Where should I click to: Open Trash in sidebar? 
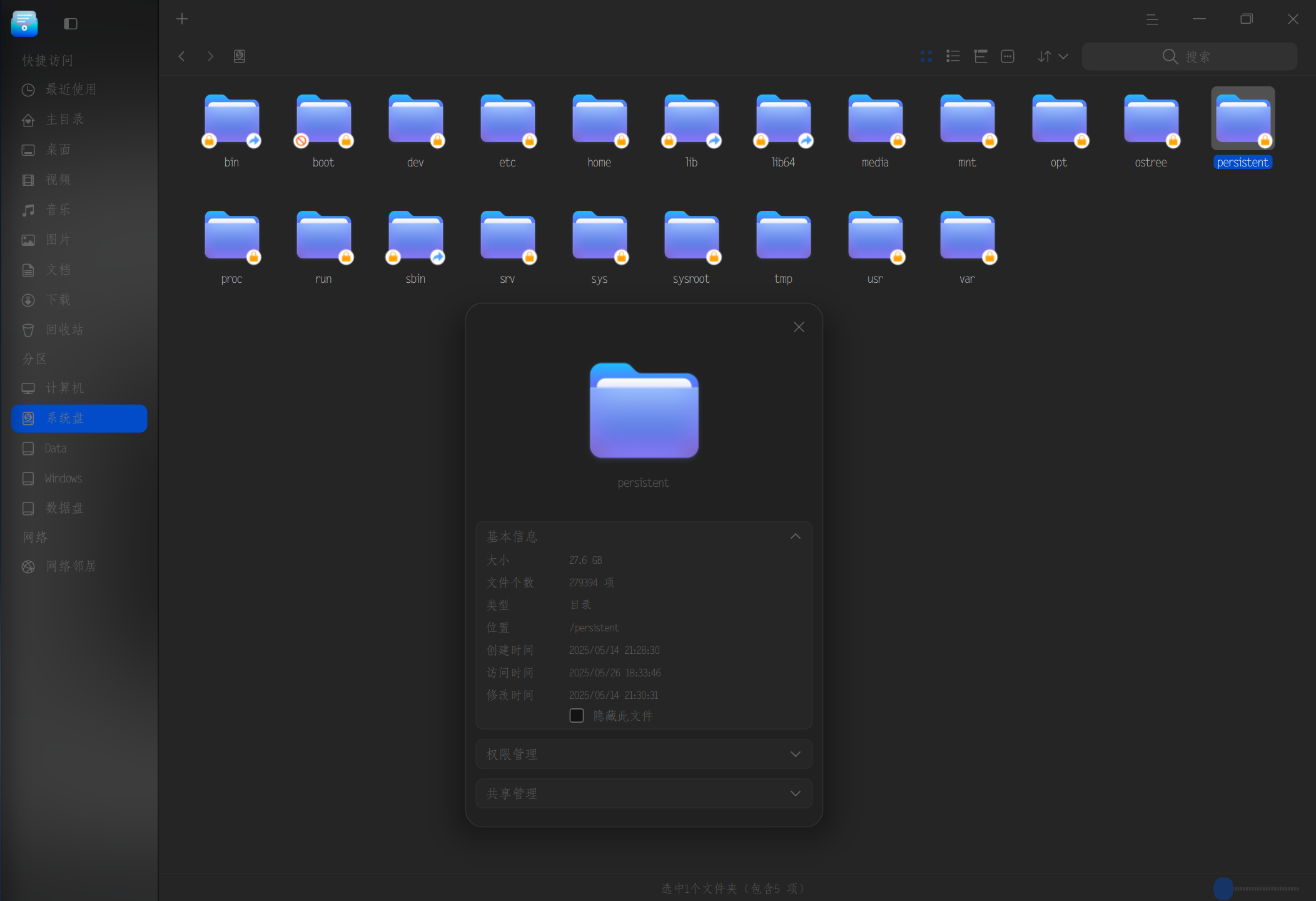[x=79, y=330]
